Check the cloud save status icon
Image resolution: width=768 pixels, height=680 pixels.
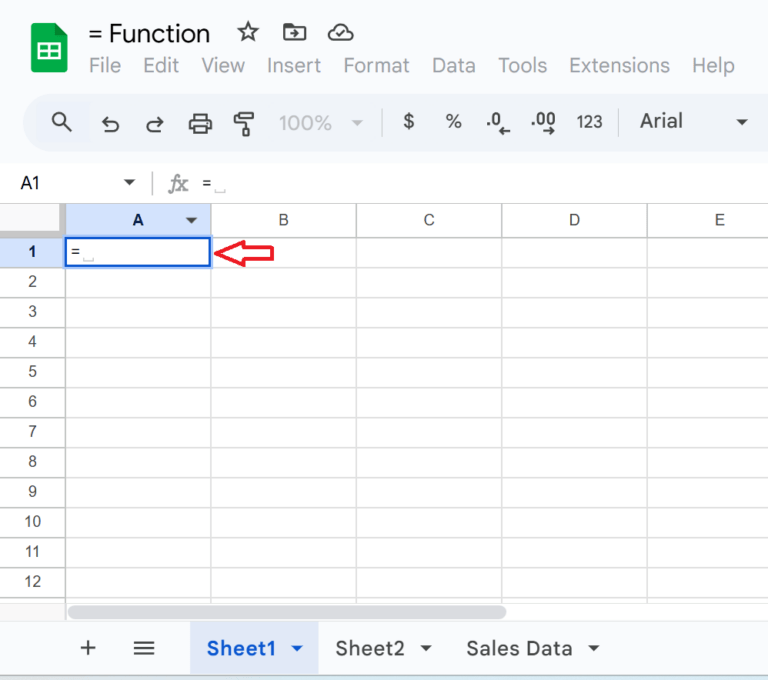tap(341, 32)
